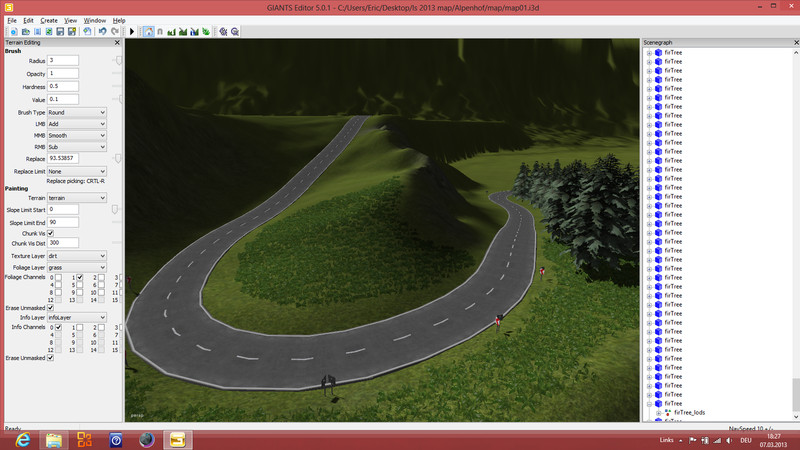Toggle the magnet snap icon

(160, 32)
